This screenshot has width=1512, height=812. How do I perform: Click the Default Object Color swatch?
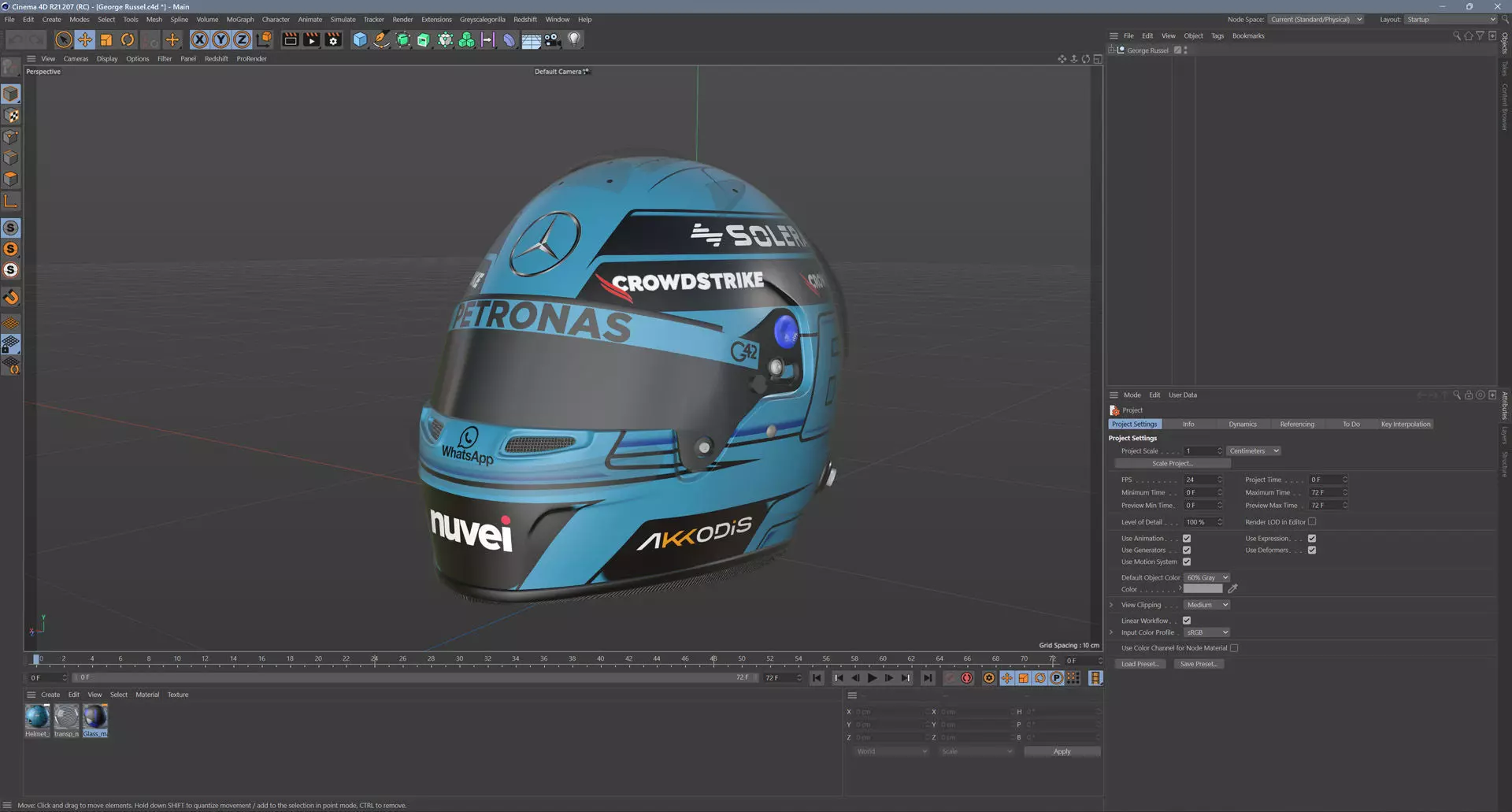(x=1203, y=589)
